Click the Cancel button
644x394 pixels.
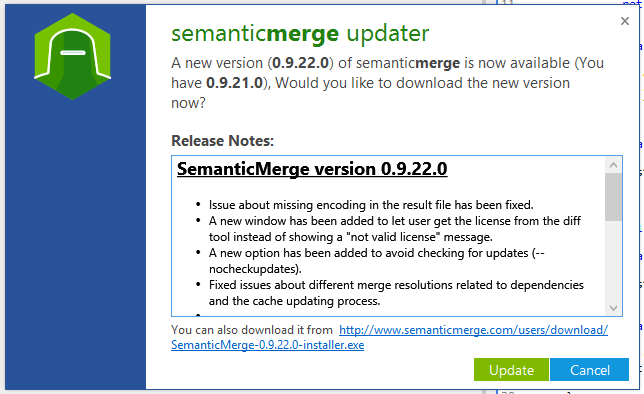(x=589, y=370)
